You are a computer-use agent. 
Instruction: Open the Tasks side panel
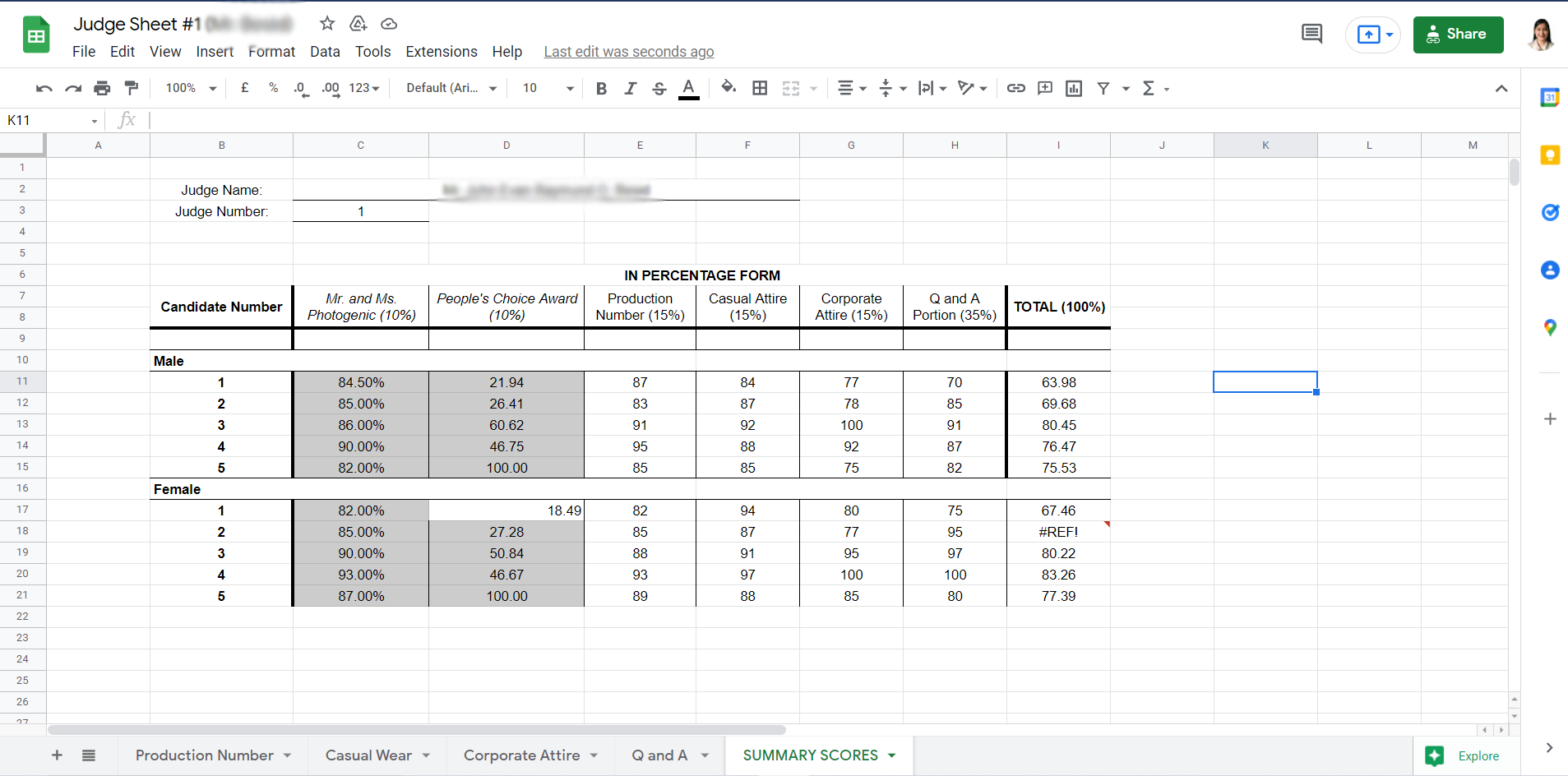pos(1550,212)
